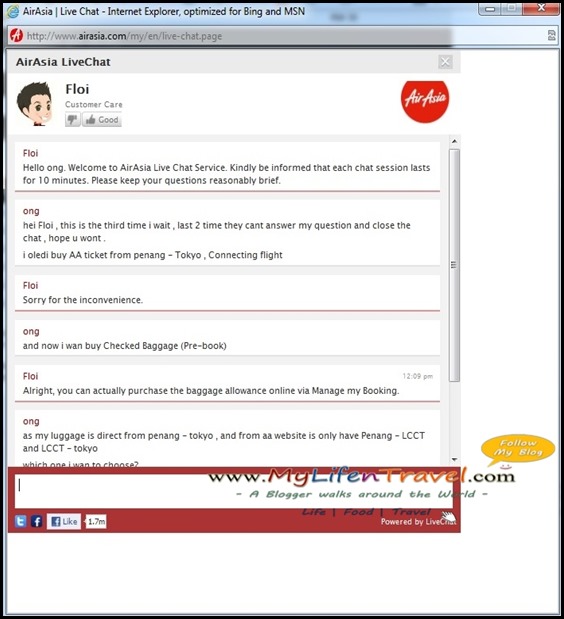The height and width of the screenshot is (619, 564).
Task: Click the compatibility view icon in the address bar
Action: (552, 36)
